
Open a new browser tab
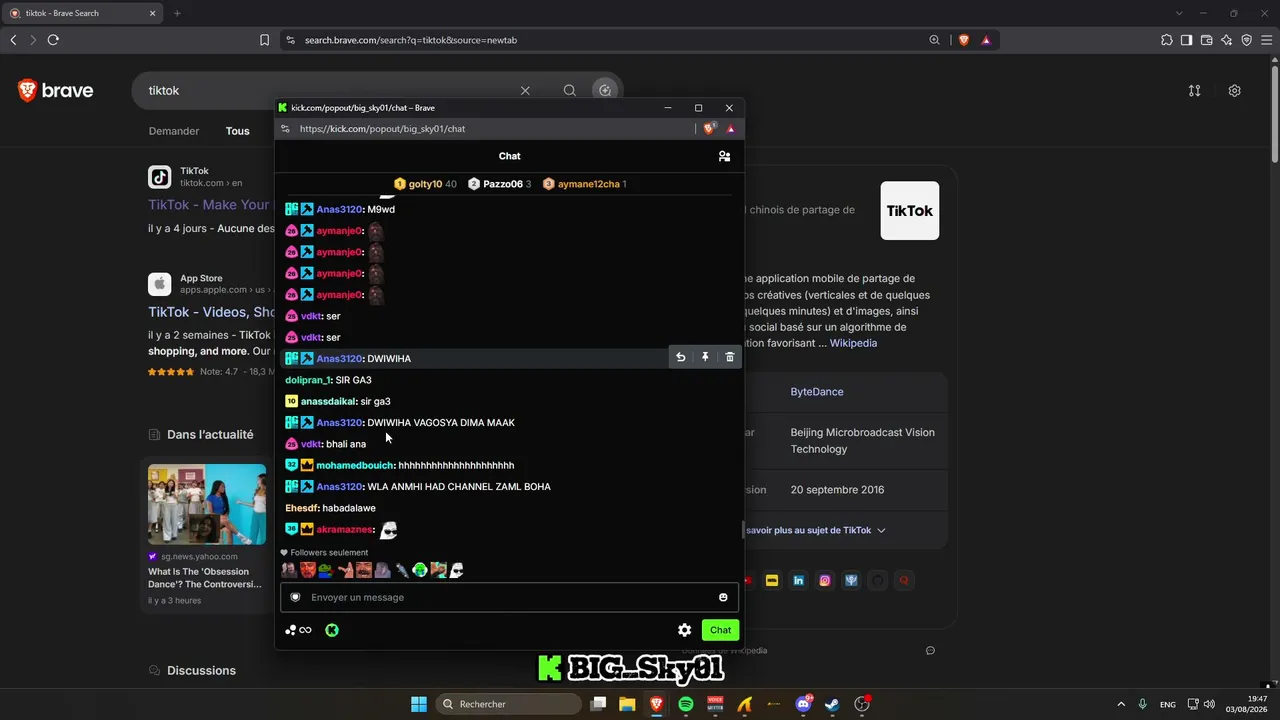click(177, 13)
